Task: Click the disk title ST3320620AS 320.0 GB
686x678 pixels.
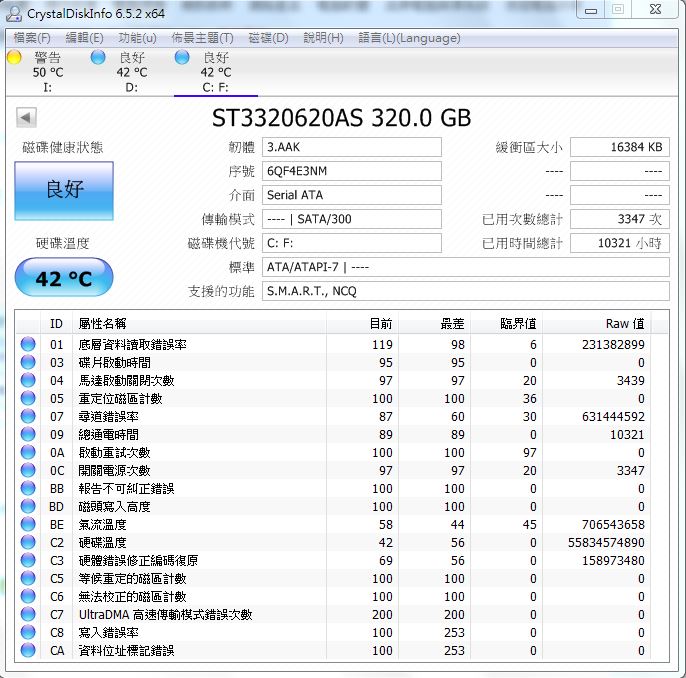Action: tap(341, 118)
